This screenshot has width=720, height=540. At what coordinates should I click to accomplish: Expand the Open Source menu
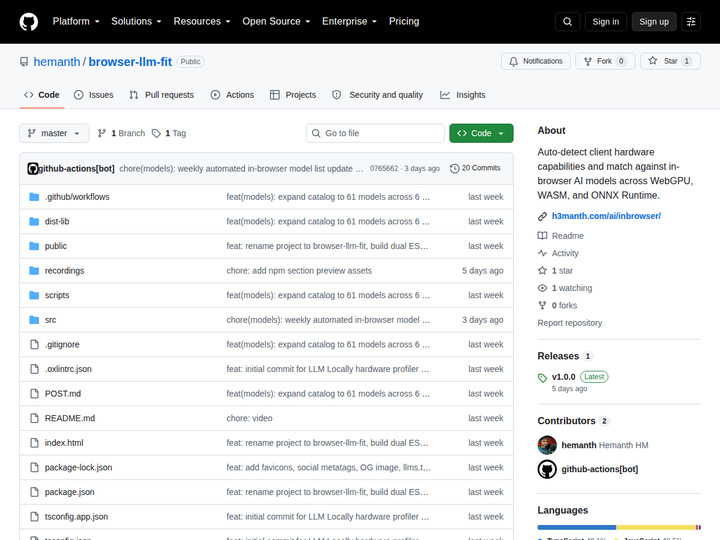pos(276,22)
